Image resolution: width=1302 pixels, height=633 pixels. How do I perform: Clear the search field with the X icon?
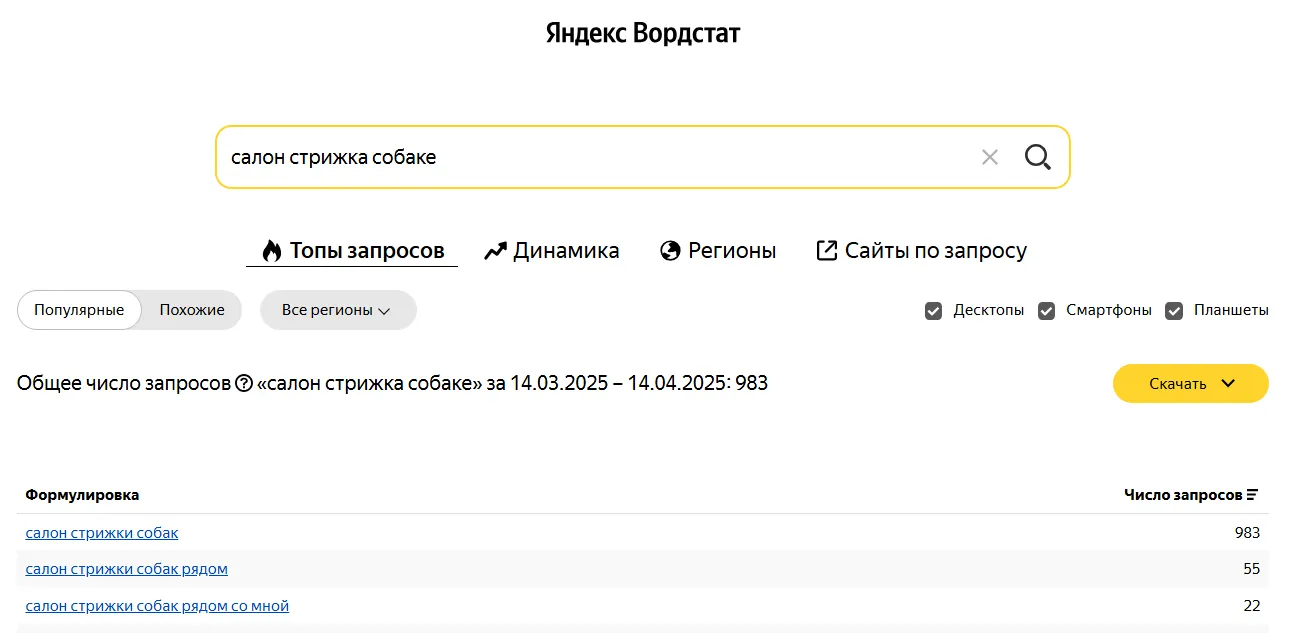989,157
